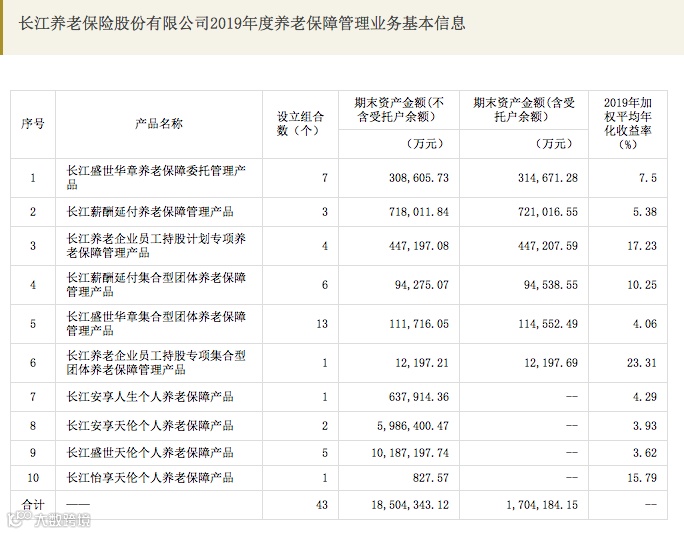
Task: Click the return rate 4.29
Action: coord(645,397)
